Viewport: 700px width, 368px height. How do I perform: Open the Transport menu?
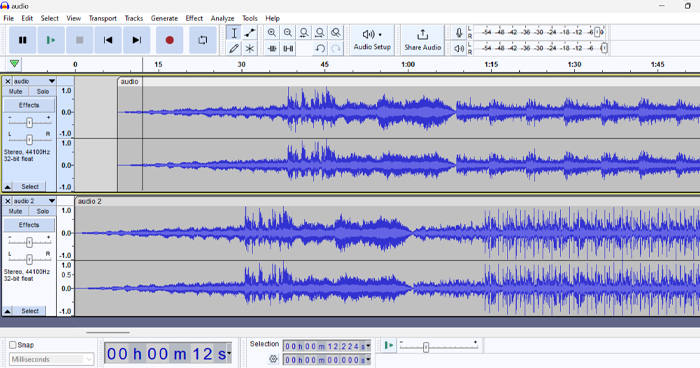pos(103,18)
